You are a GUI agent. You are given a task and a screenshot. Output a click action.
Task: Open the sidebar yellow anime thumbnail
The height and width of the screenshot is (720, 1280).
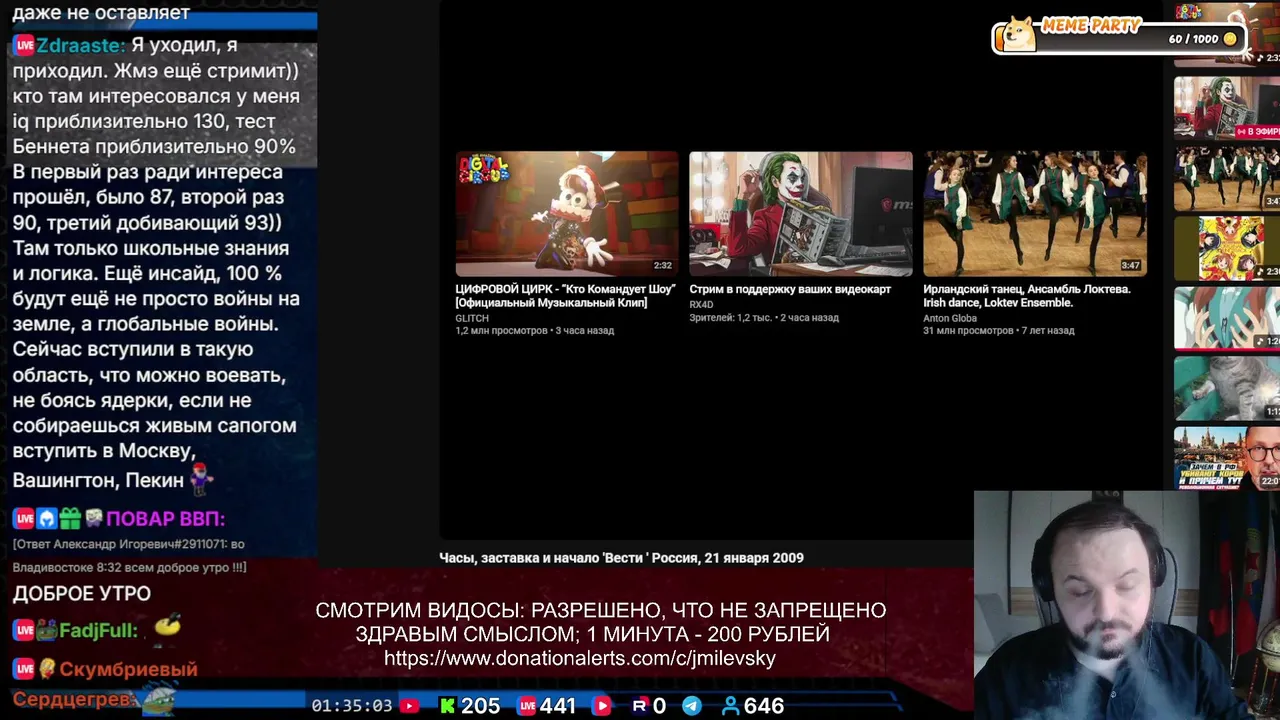coord(1227,248)
